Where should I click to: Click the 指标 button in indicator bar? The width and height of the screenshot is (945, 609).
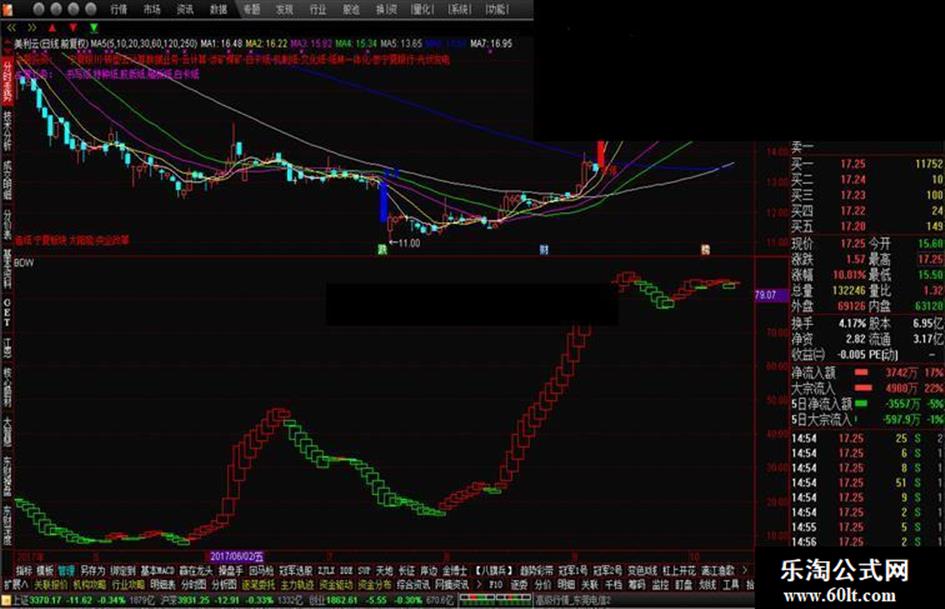24,570
